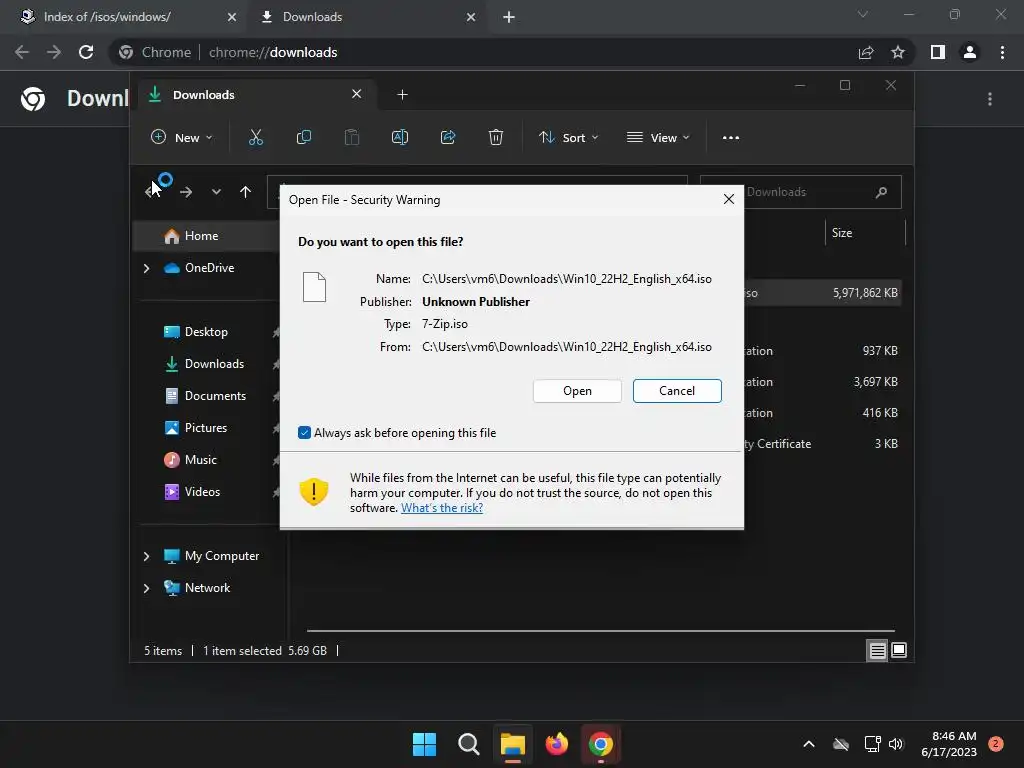1024x768 pixels.
Task: Click the search magnifier in Explorer search box
Action: pos(881,192)
